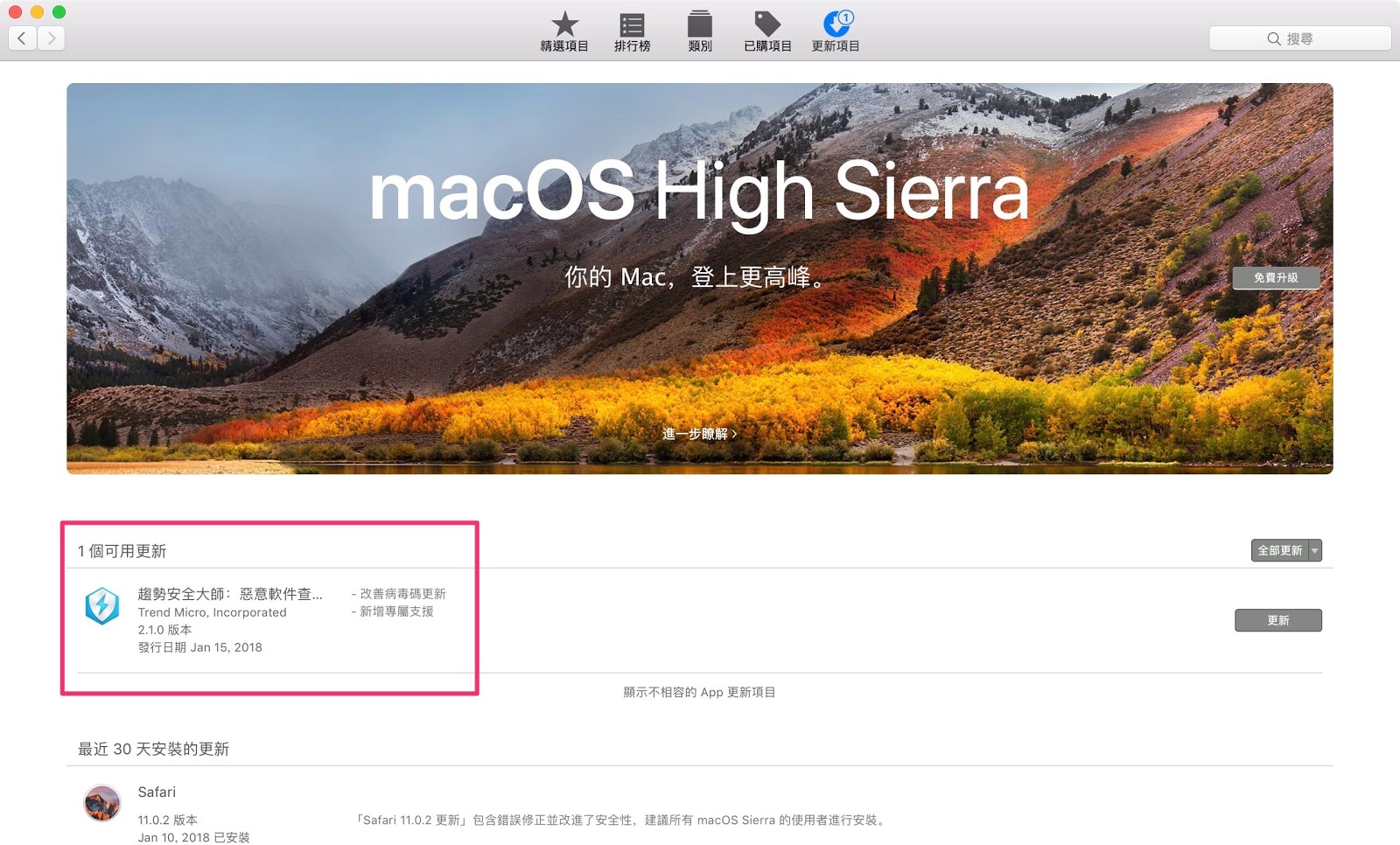Open the Categories (類別) tab
1400x845 pixels.
pos(700,32)
